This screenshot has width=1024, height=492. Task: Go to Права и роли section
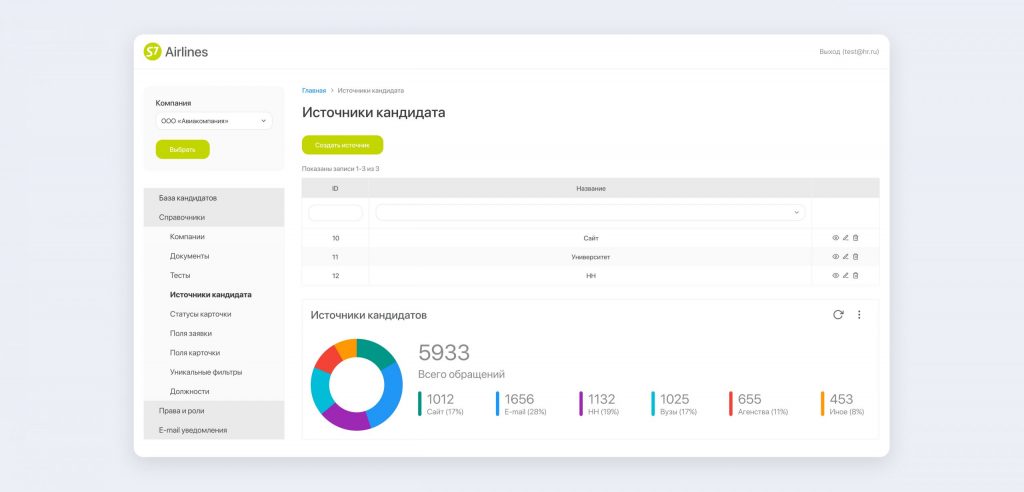pos(181,411)
